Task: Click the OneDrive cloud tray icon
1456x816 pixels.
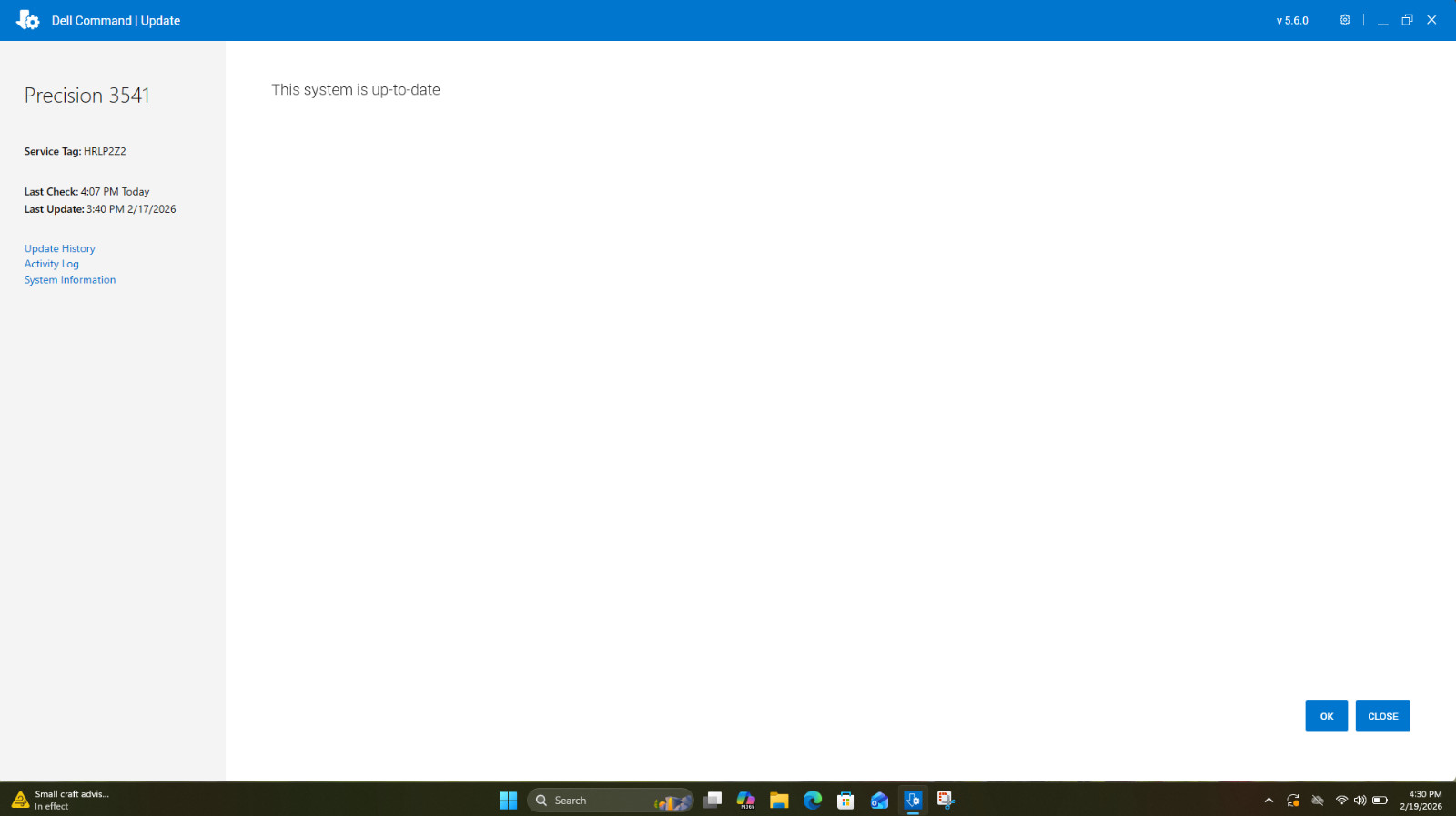Action: [x=1317, y=801]
